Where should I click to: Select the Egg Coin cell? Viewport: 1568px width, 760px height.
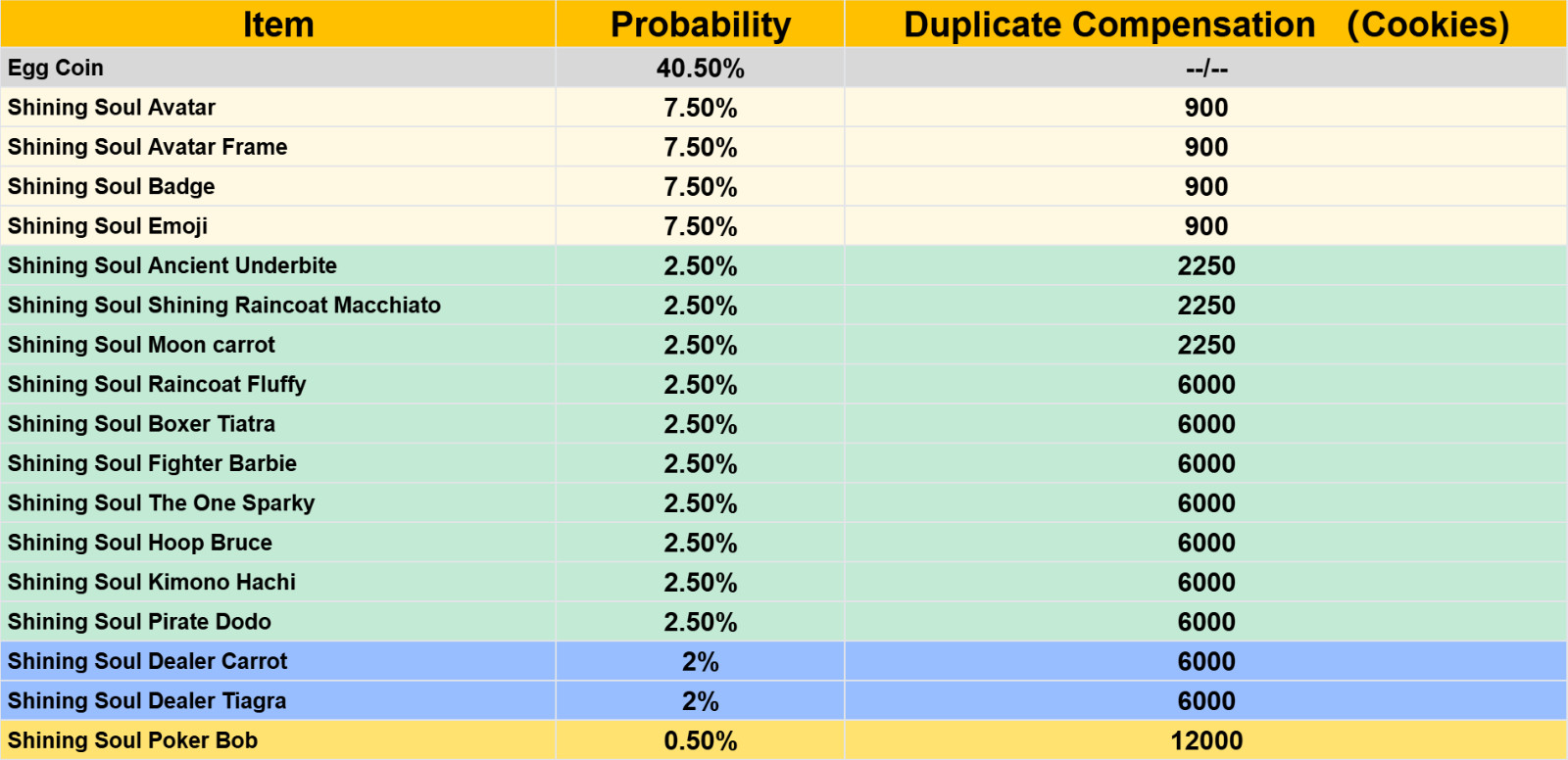pos(278,68)
